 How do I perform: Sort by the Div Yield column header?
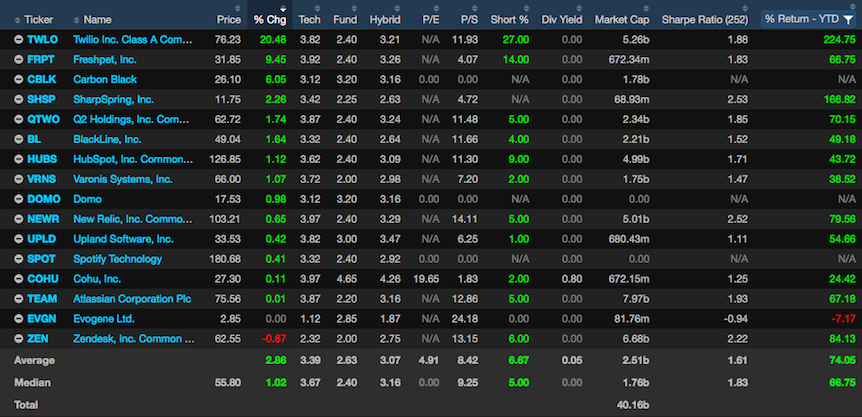pos(561,20)
